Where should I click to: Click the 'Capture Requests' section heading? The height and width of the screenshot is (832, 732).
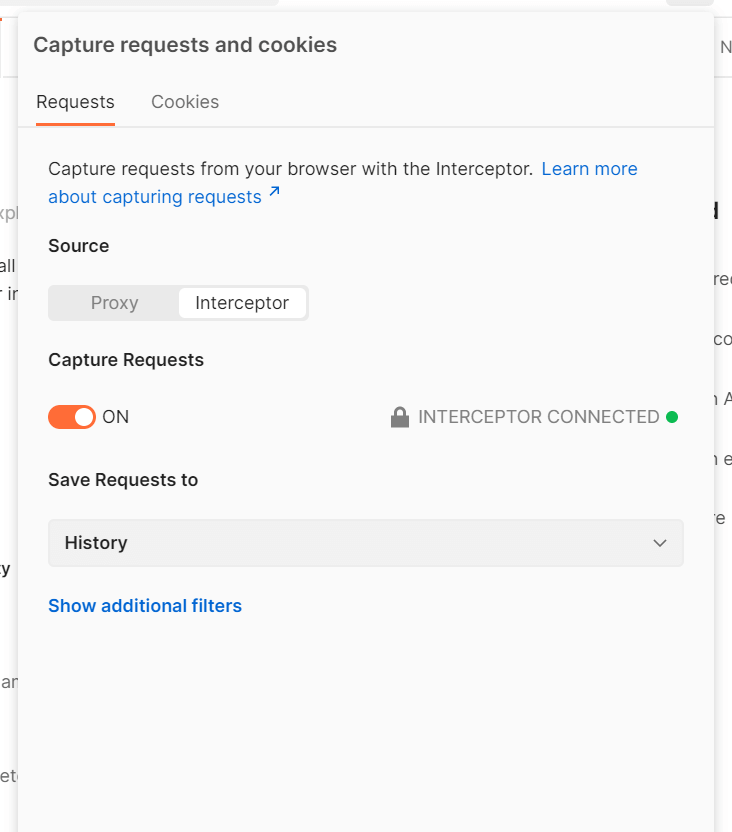pos(126,360)
